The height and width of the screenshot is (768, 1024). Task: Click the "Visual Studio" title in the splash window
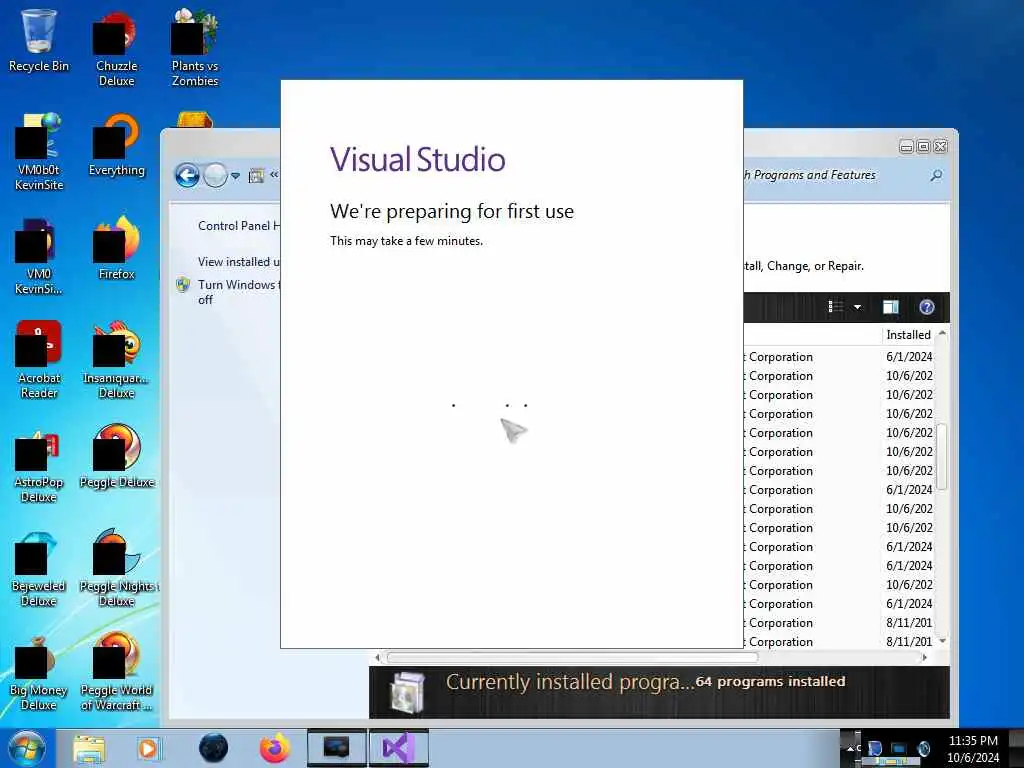[x=418, y=159]
